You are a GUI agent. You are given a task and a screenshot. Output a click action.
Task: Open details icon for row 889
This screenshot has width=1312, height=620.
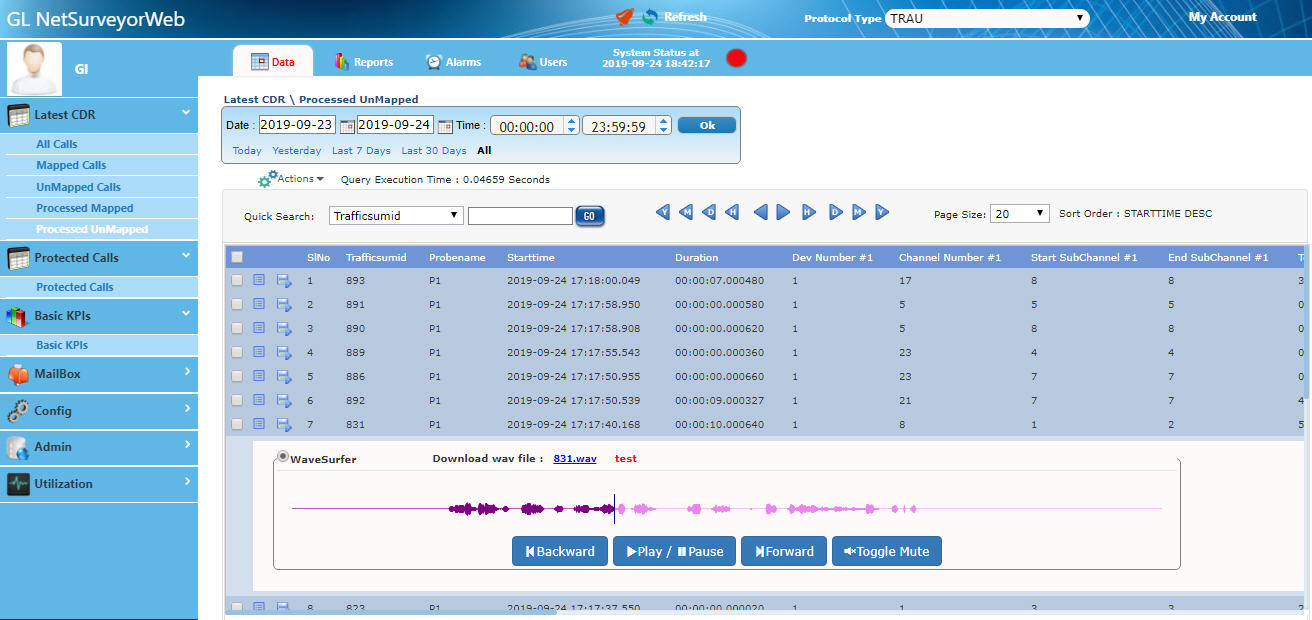tap(259, 352)
